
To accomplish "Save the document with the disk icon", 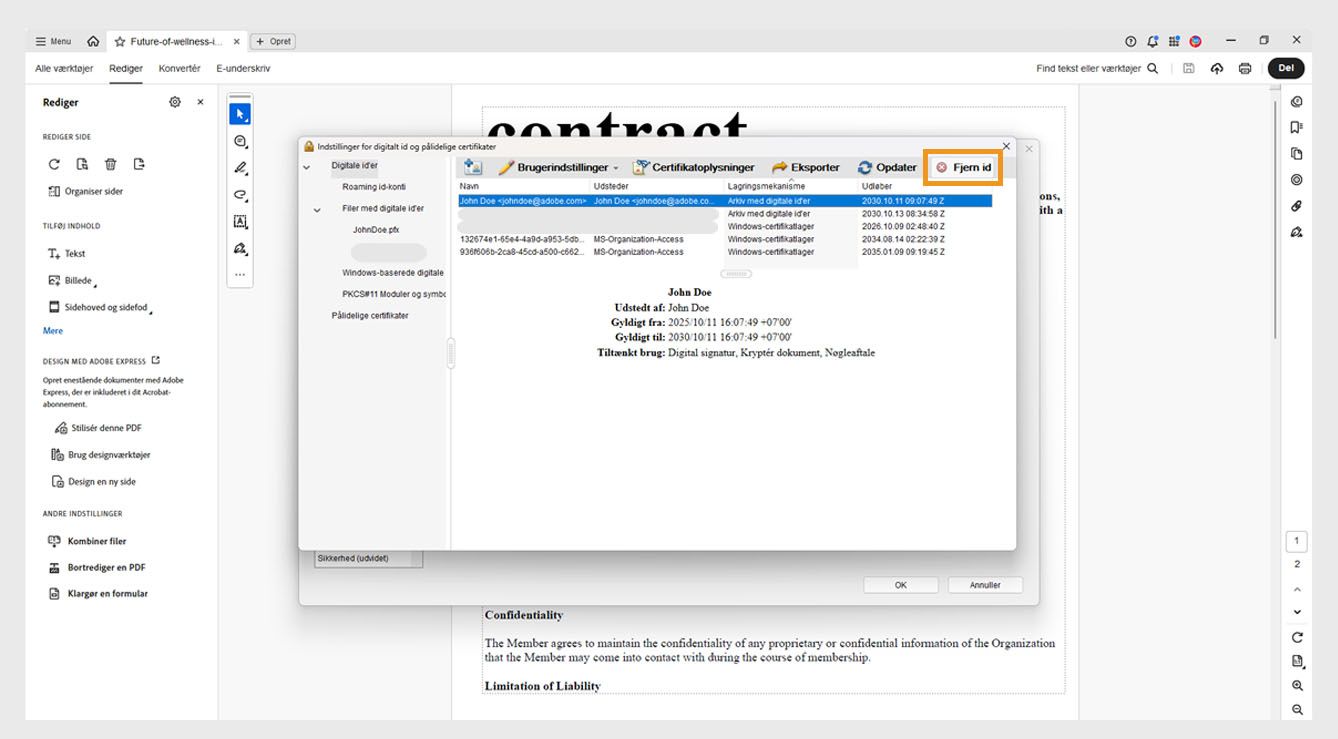I will point(1188,69).
